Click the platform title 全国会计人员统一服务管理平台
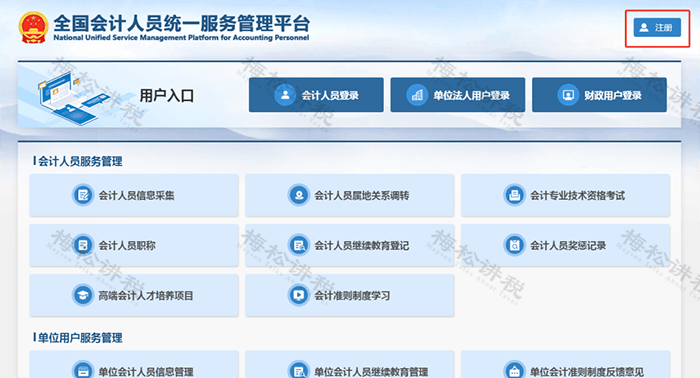This screenshot has width=700, height=378. point(181,23)
